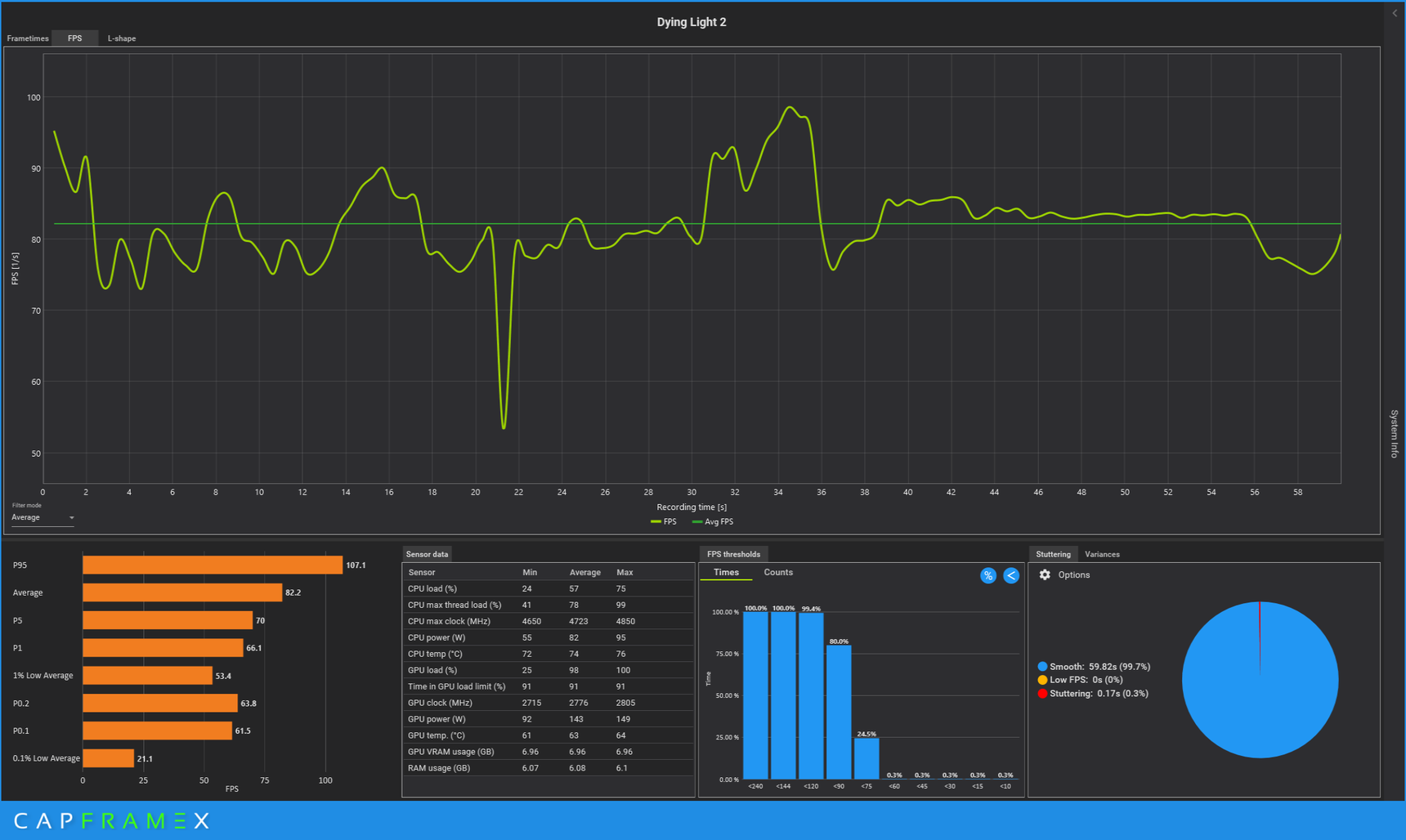The height and width of the screenshot is (840, 1406).
Task: Open the Filter mode Average dropdown
Action: pos(43,517)
